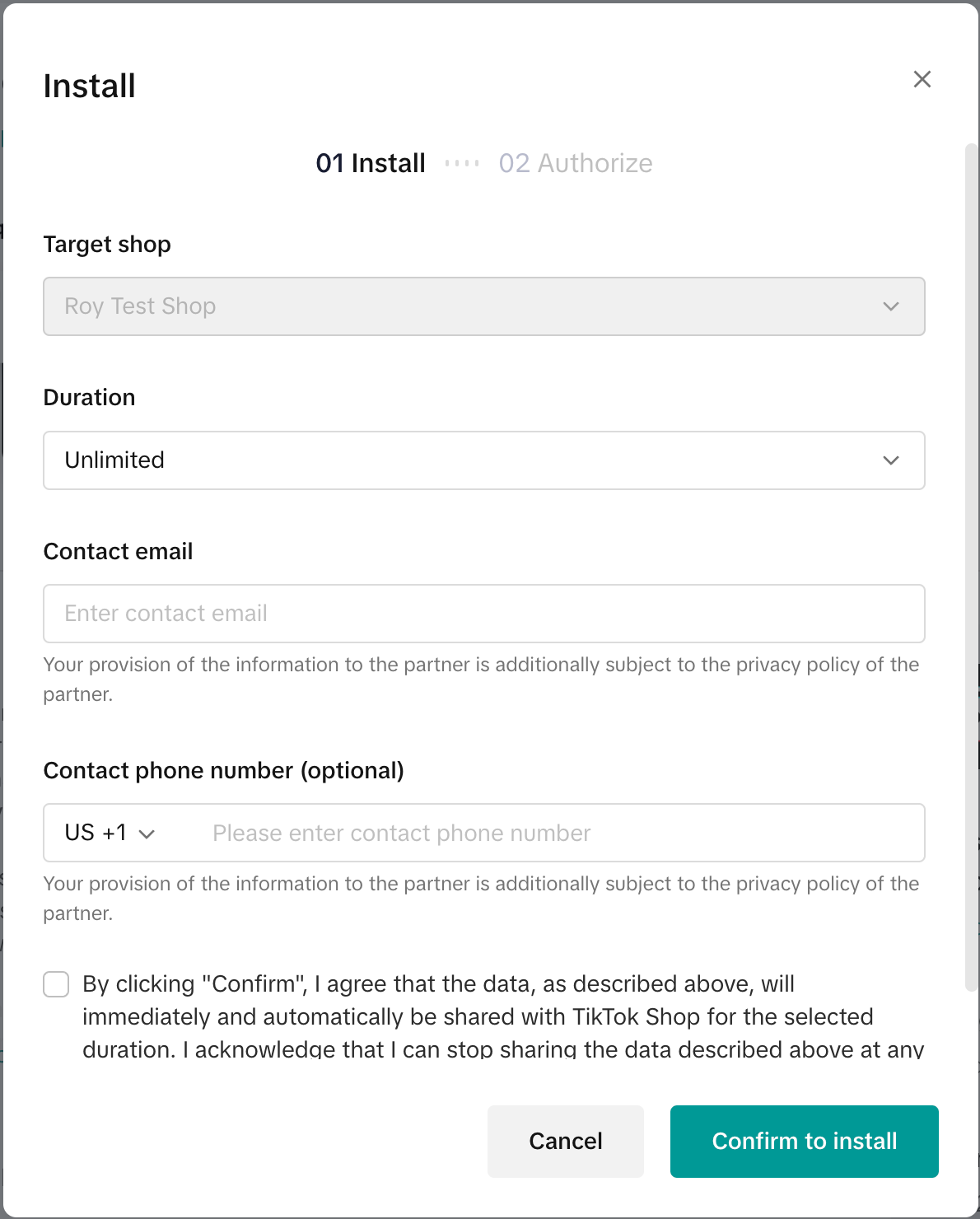Screen dimensions: 980x1219
Task: Focus the Enter contact email field
Action: pyautogui.click(x=483, y=614)
